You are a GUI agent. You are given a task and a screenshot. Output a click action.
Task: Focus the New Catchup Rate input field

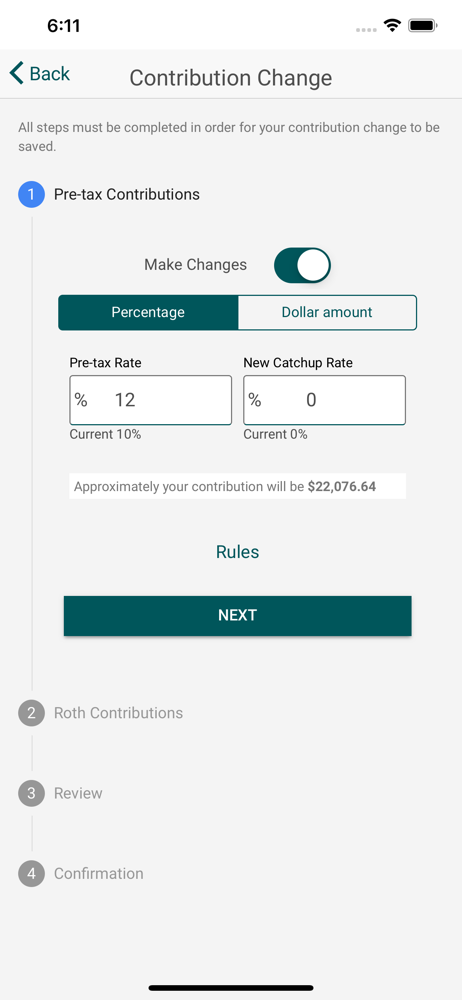(x=324, y=400)
